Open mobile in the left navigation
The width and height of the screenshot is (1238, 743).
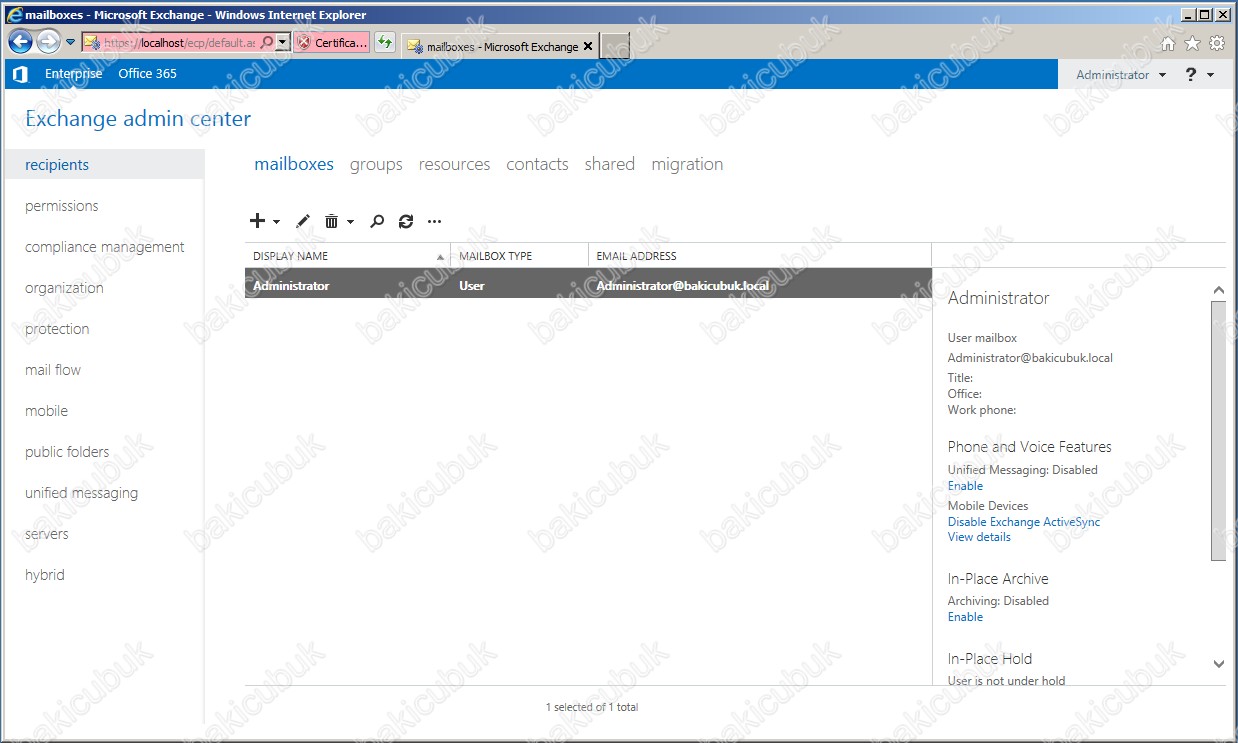tap(47, 411)
